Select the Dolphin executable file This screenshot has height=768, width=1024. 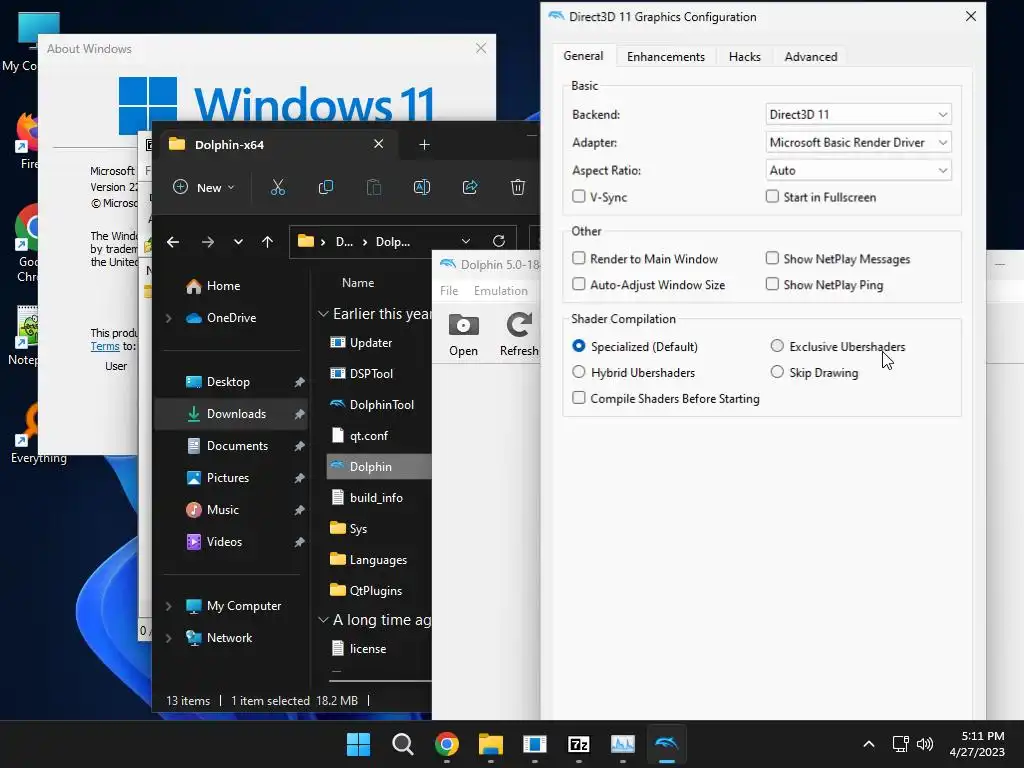tap(370, 466)
